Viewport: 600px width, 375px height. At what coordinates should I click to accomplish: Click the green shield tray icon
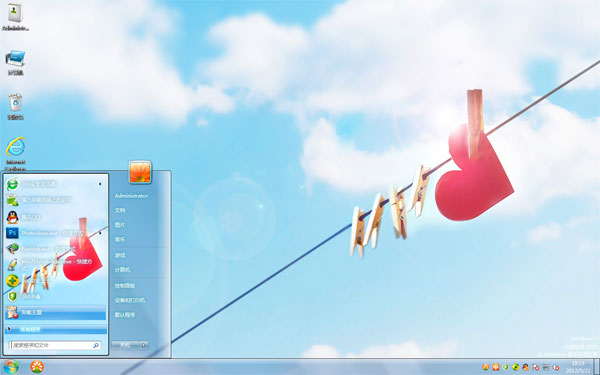[505, 367]
